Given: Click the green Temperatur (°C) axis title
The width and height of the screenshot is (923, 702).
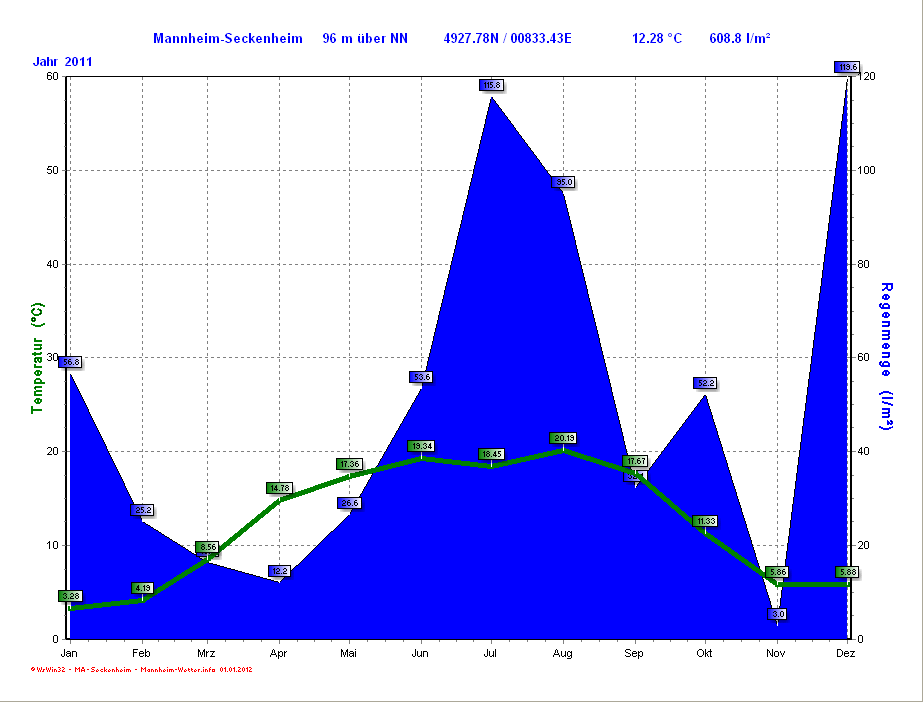Looking at the screenshot, I should click(37, 358).
